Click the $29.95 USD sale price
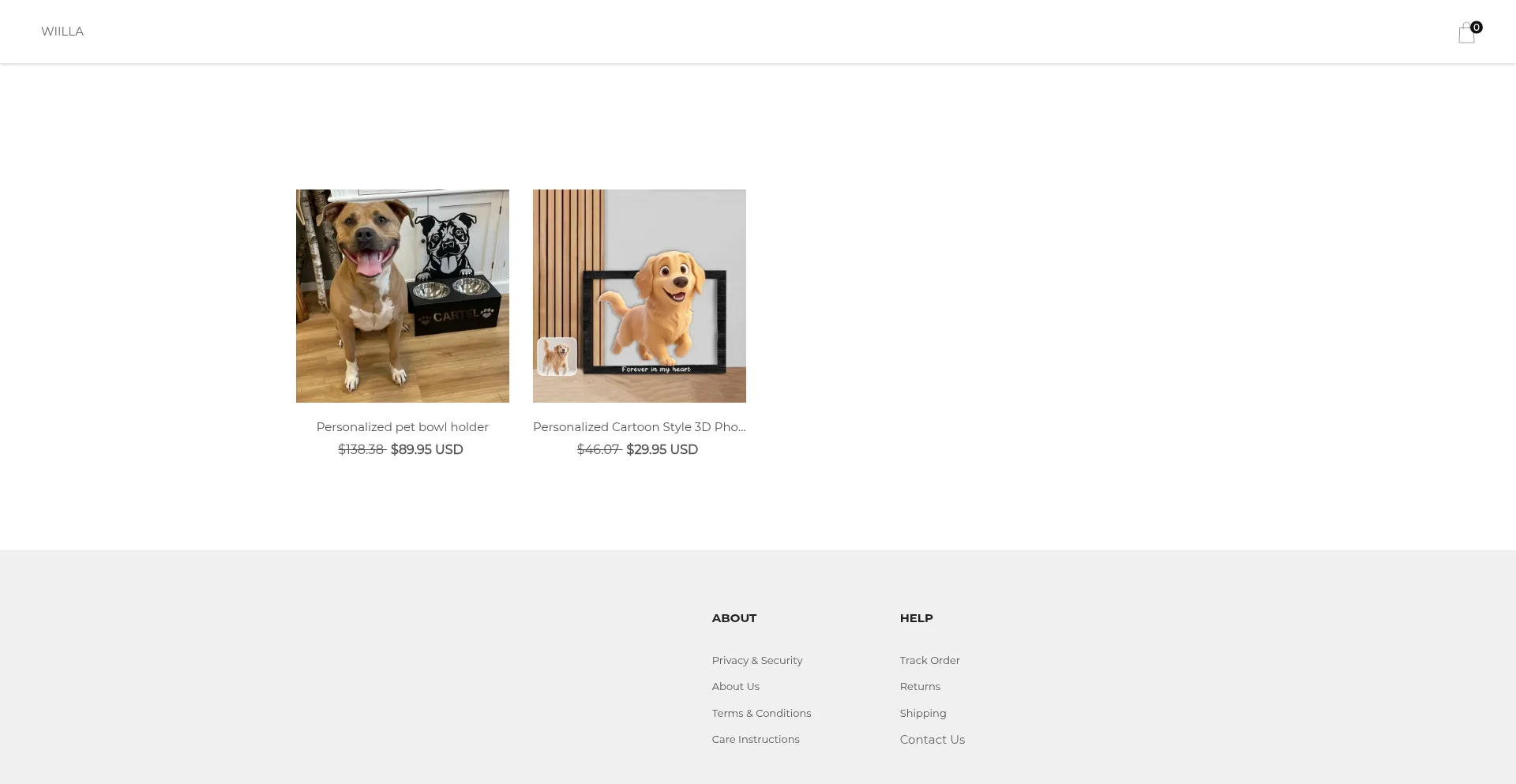 pos(662,450)
